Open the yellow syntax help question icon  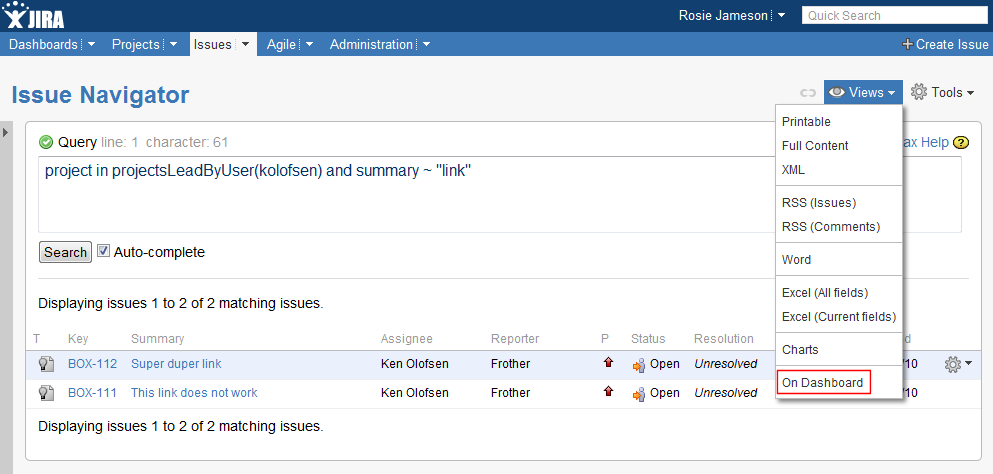coord(961,143)
